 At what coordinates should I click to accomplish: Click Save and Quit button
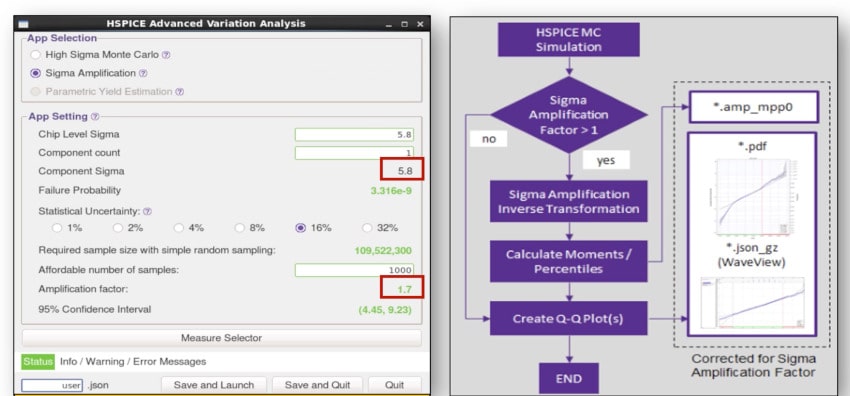317,385
